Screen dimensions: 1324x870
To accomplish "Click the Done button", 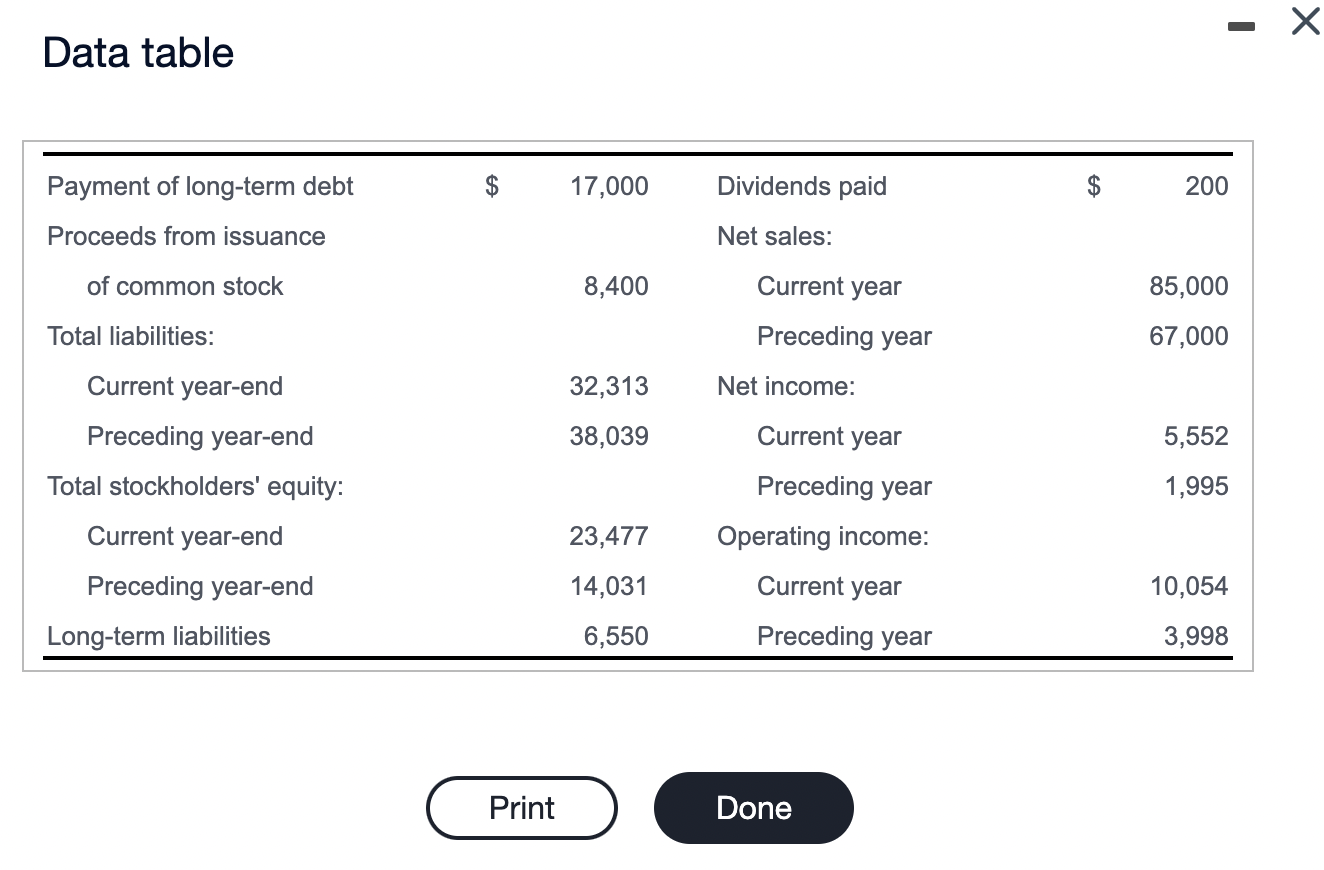I will 753,807.
